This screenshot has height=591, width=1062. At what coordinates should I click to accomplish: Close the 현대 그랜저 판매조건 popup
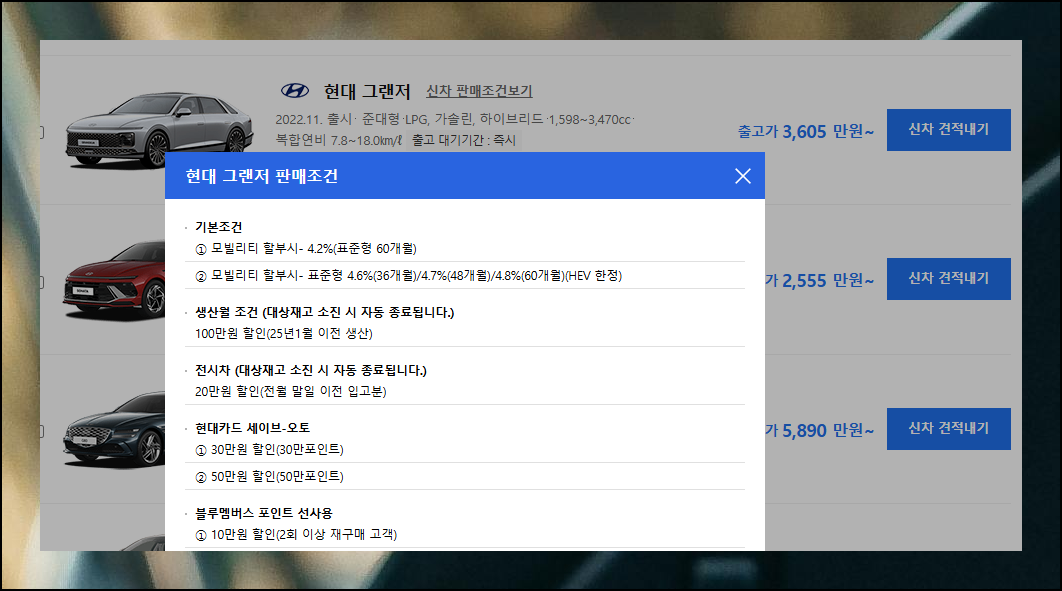click(x=742, y=176)
